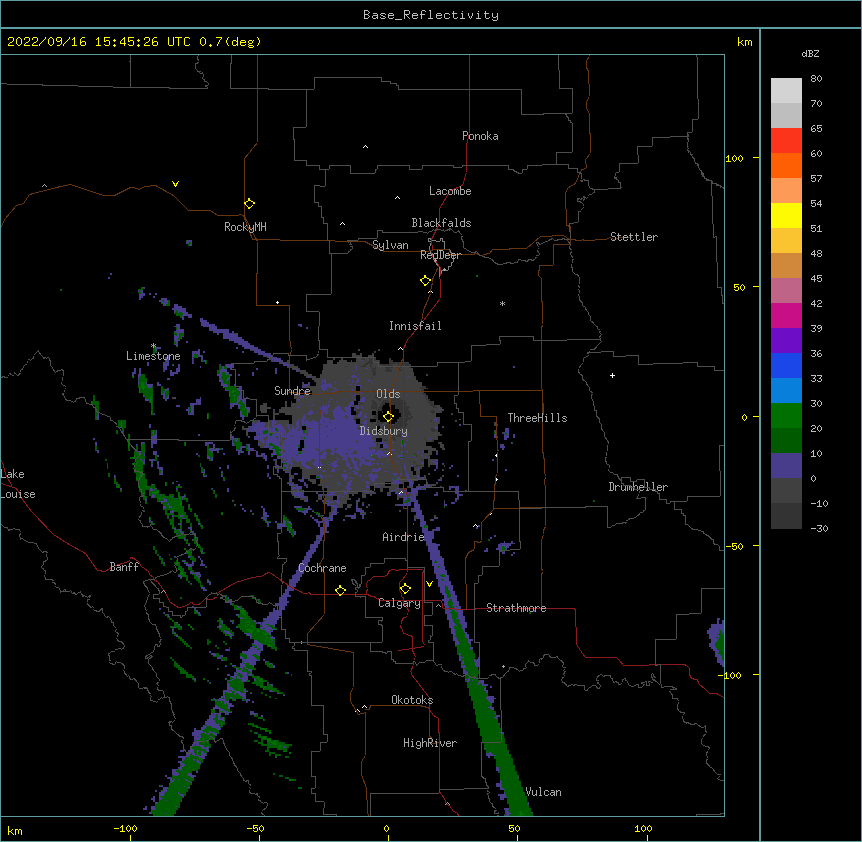The width and height of the screenshot is (862, 842).
Task: Click the Airdrie city label
Action: pyautogui.click(x=404, y=537)
